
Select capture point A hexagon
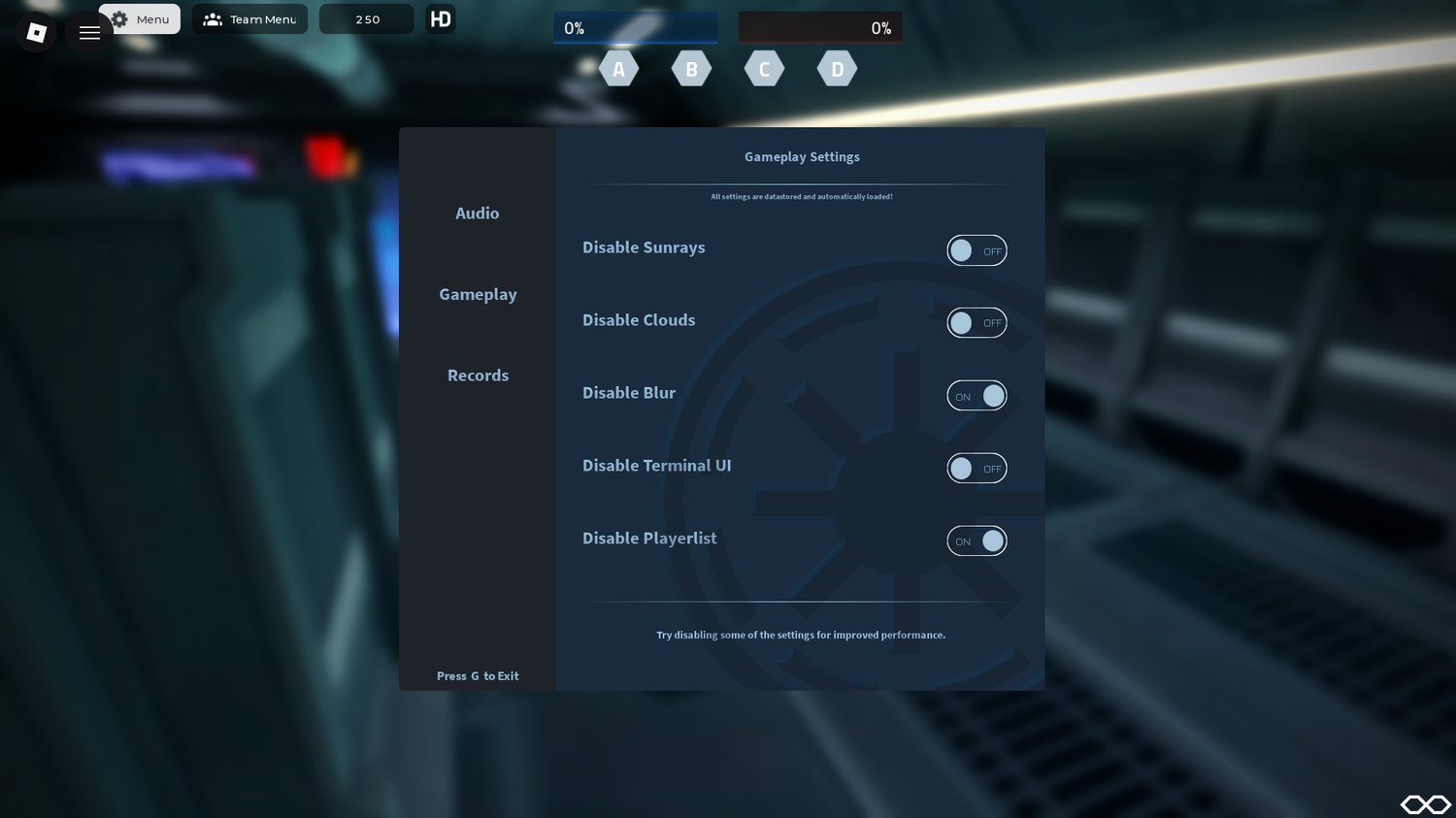point(618,69)
